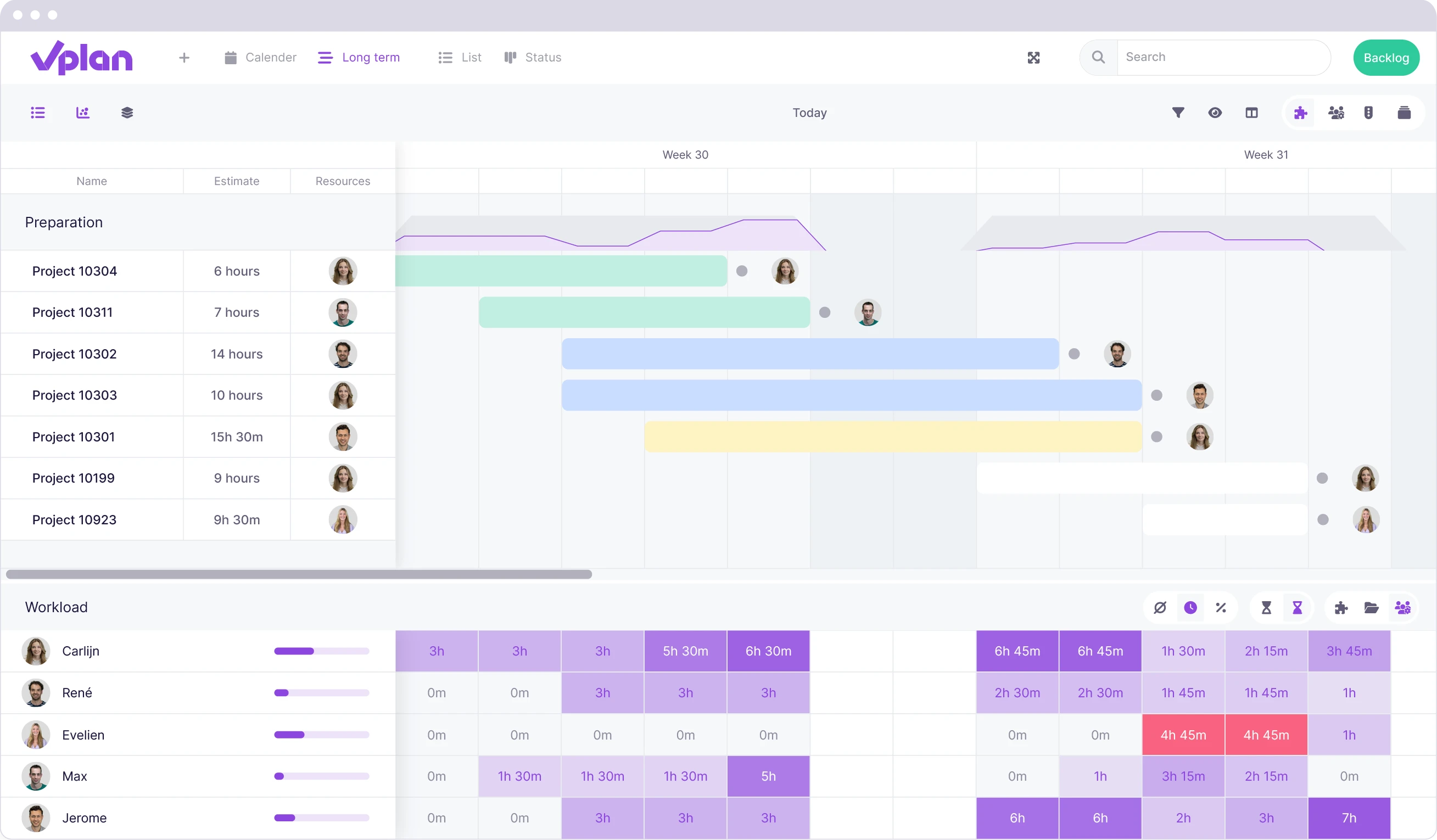Adjust Carlijn's workload capacity slider

click(x=321, y=651)
